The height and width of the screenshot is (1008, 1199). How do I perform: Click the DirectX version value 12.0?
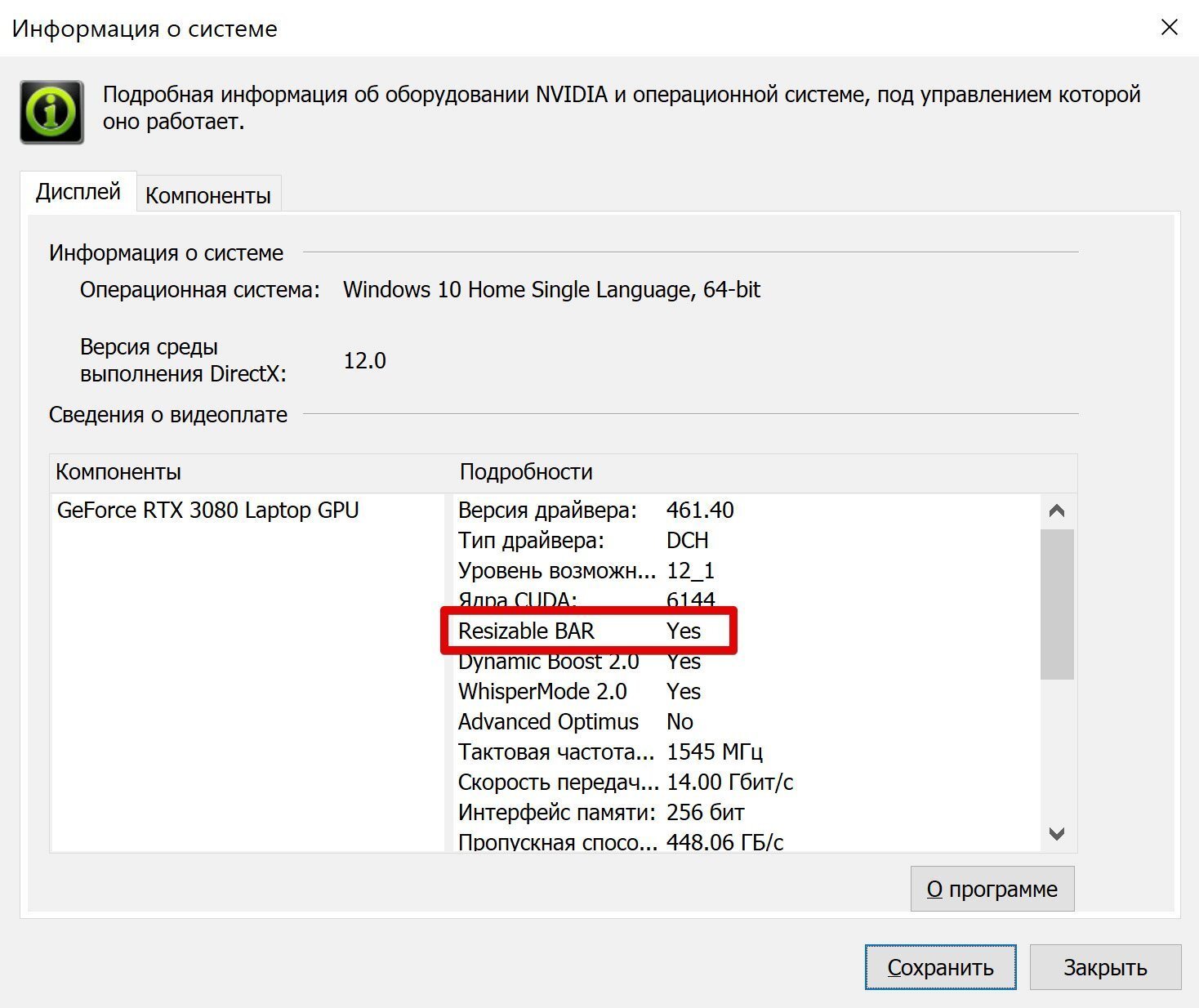pyautogui.click(x=364, y=360)
